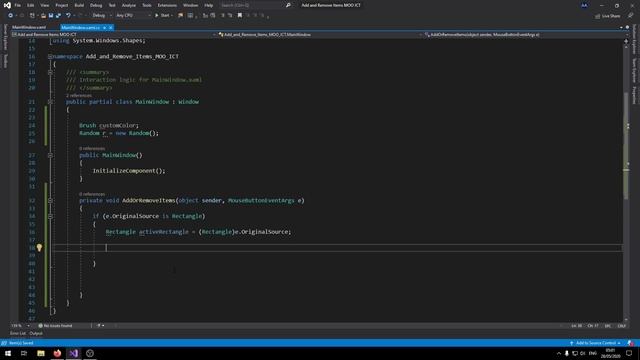Open Task View on the taskbar
The image size is (640, 360).
[x=24, y=353]
